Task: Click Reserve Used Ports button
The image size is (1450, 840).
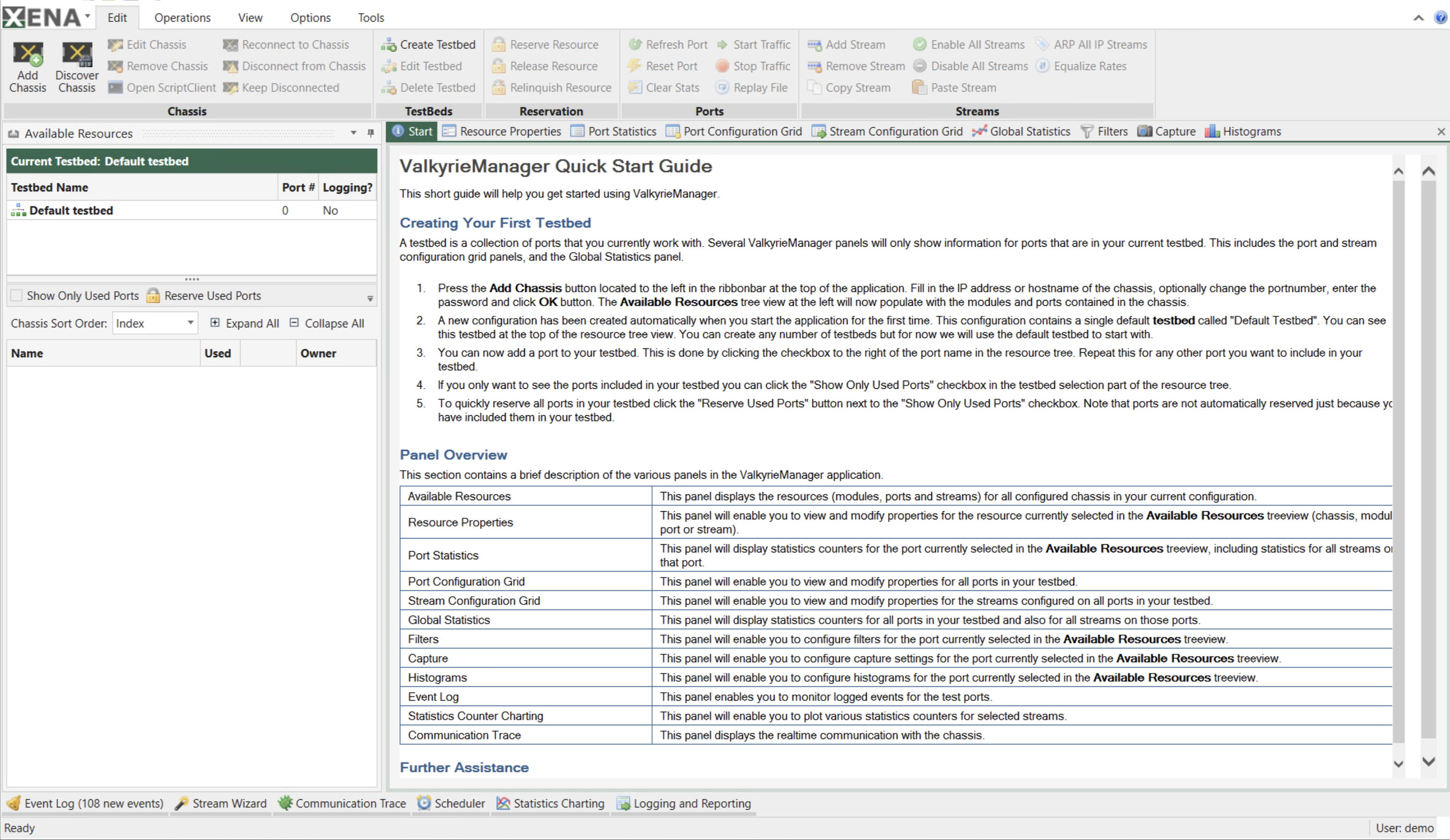Action: pos(203,295)
